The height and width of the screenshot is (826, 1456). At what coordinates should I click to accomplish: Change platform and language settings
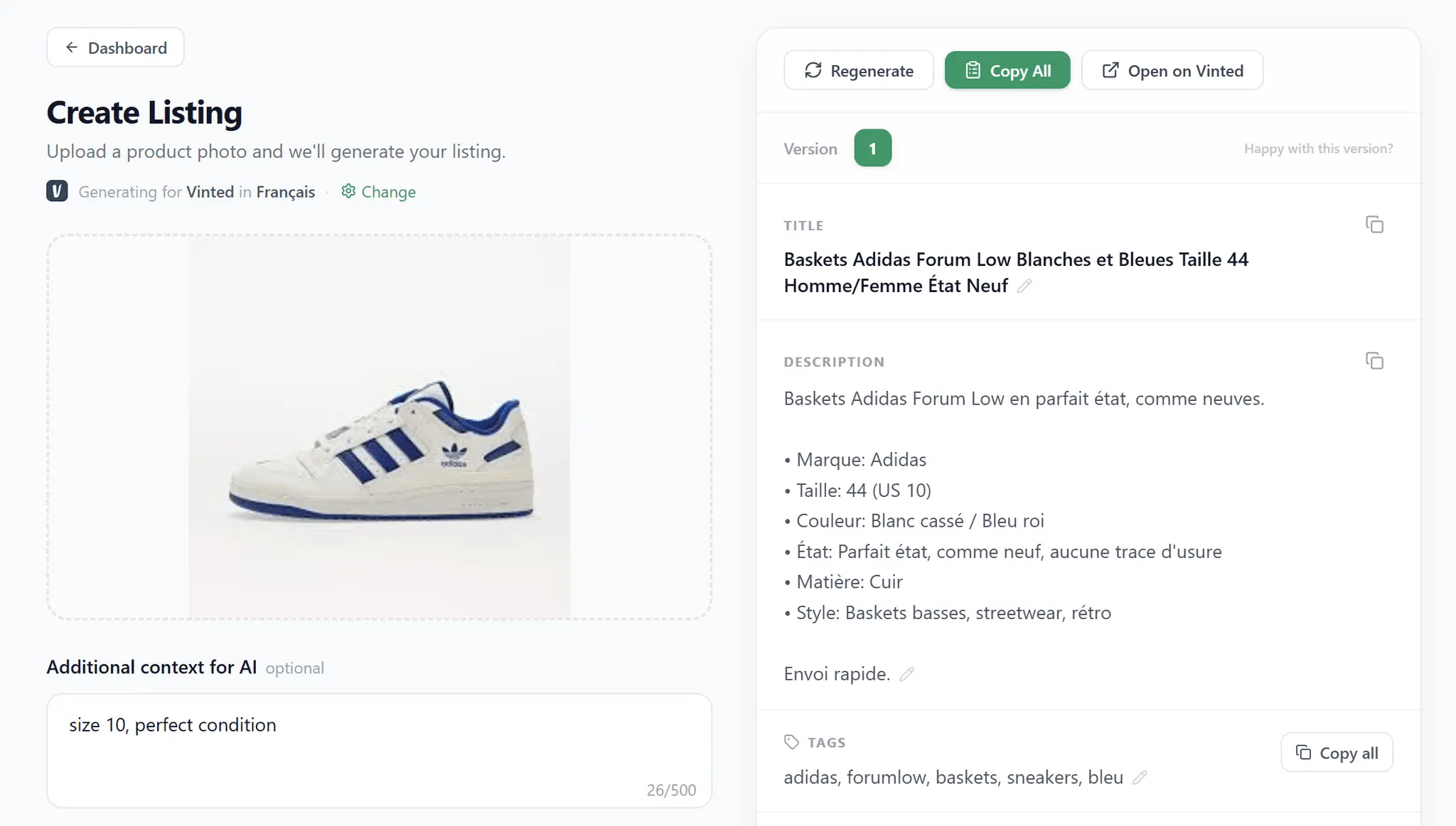pos(378,192)
